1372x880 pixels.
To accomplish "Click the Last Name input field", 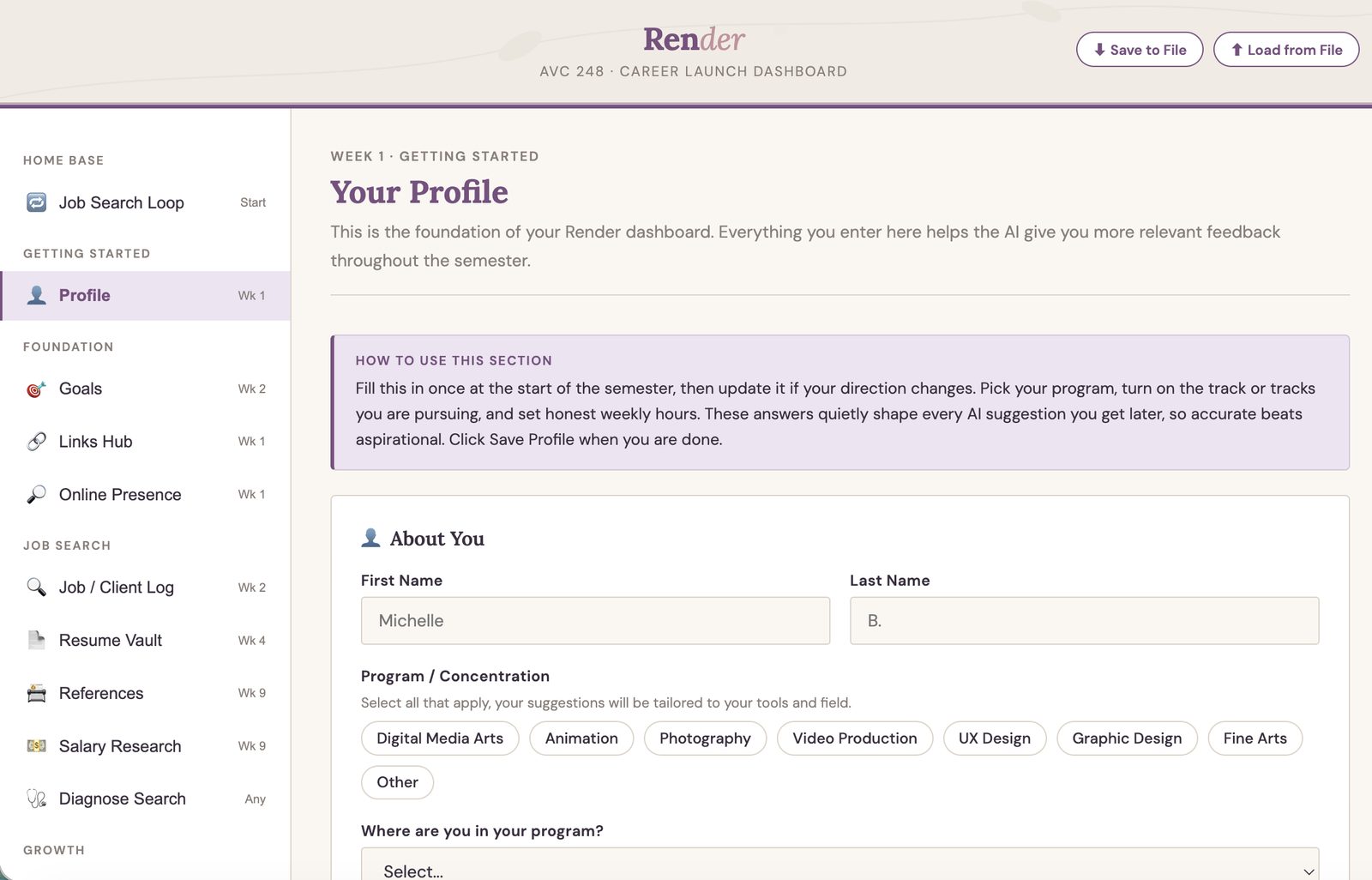I will pos(1084,621).
